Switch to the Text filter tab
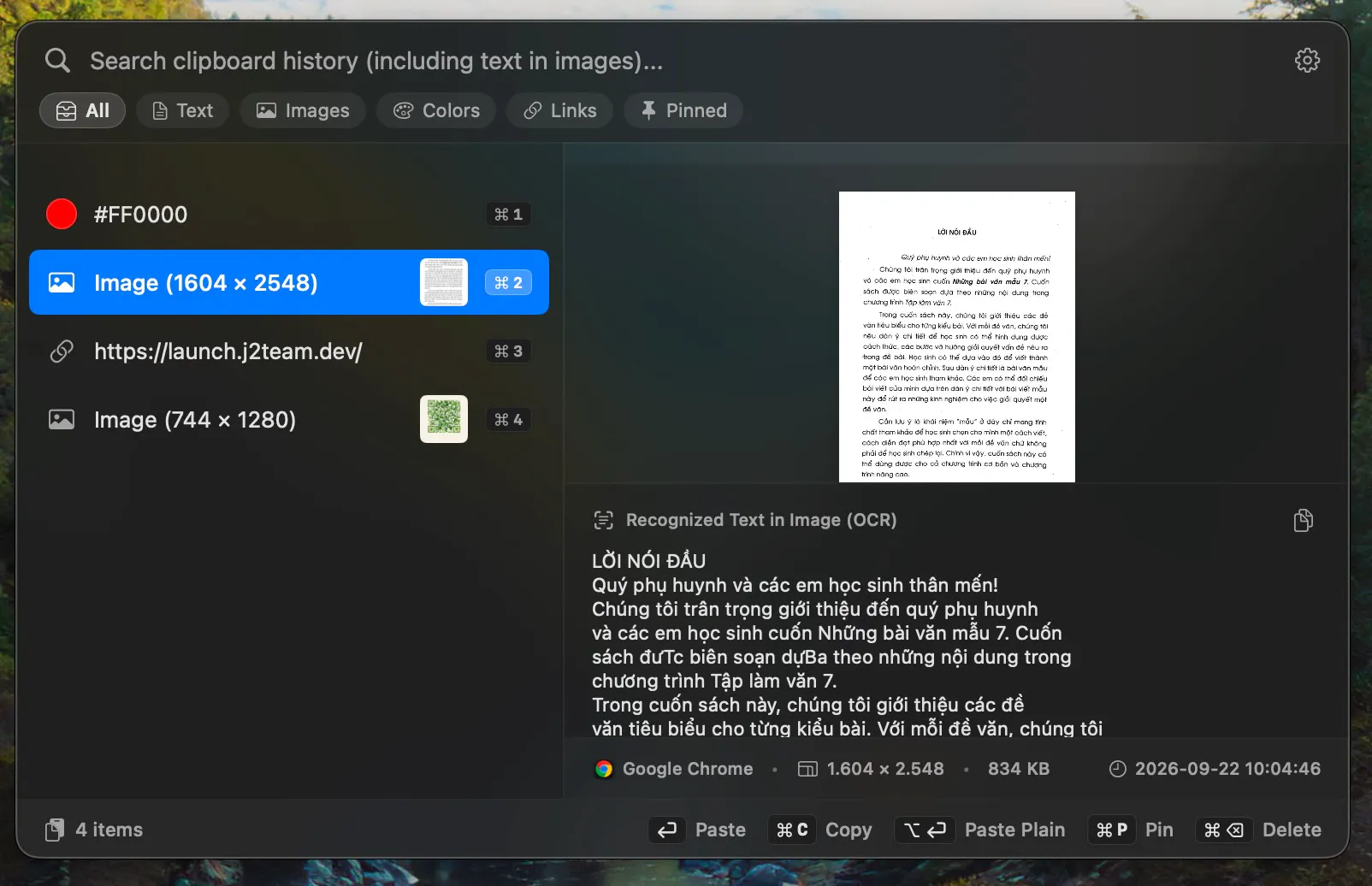 point(182,110)
